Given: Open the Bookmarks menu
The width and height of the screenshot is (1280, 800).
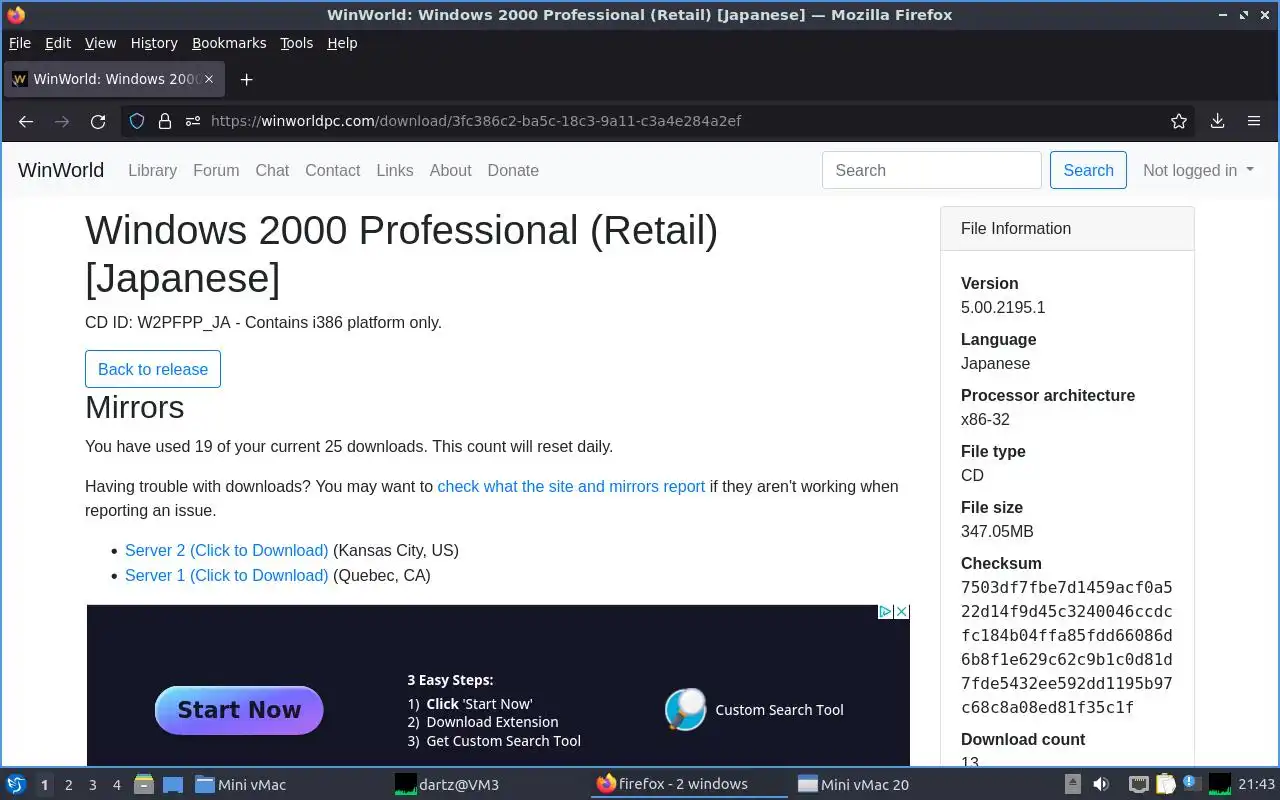Looking at the screenshot, I should (x=229, y=43).
